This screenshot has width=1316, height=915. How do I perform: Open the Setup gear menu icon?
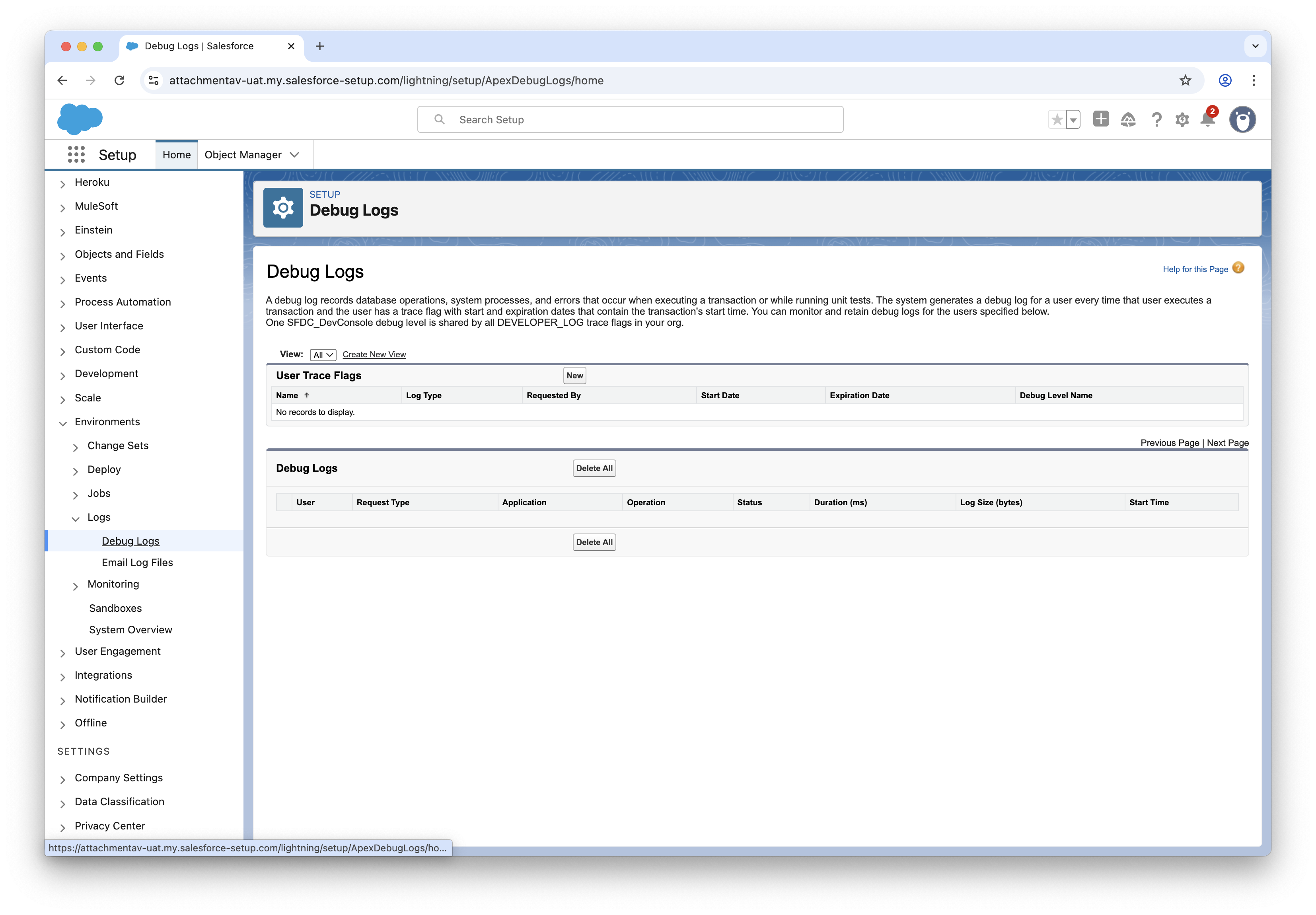coord(1182,119)
